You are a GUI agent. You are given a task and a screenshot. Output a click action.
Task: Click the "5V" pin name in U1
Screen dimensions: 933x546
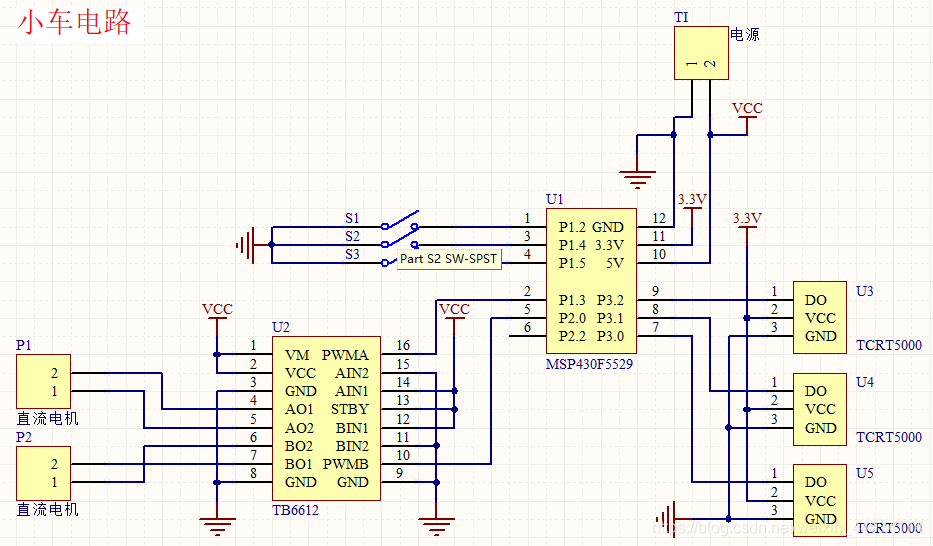pos(615,263)
